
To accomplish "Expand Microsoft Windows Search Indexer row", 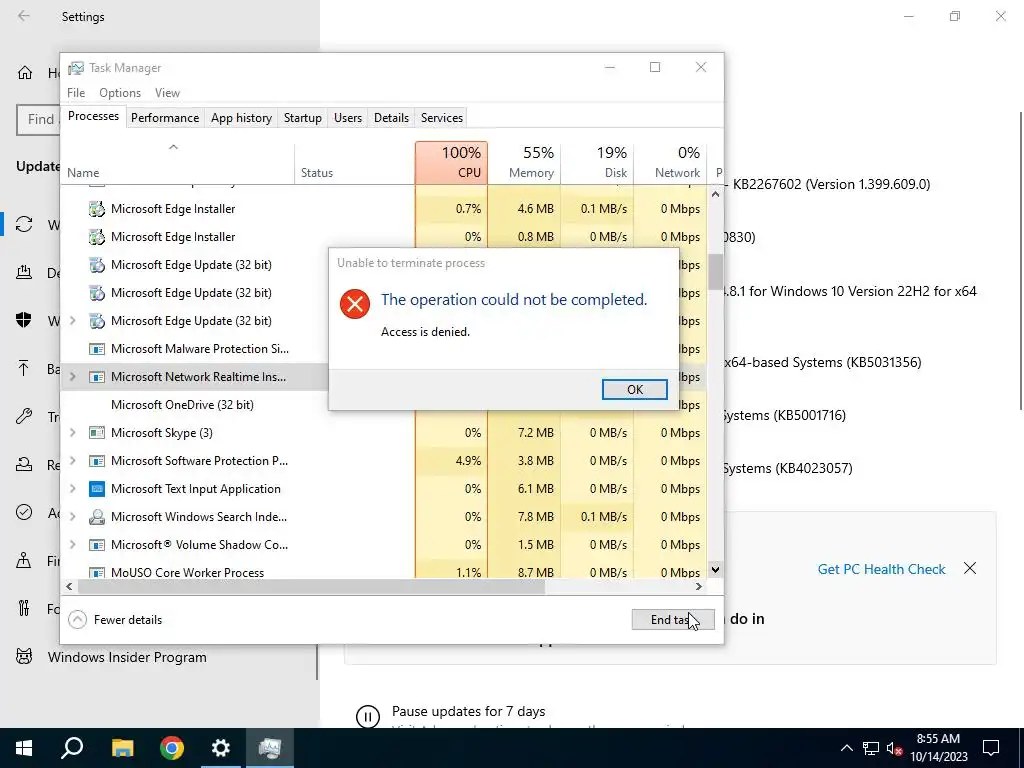I will 72,517.
